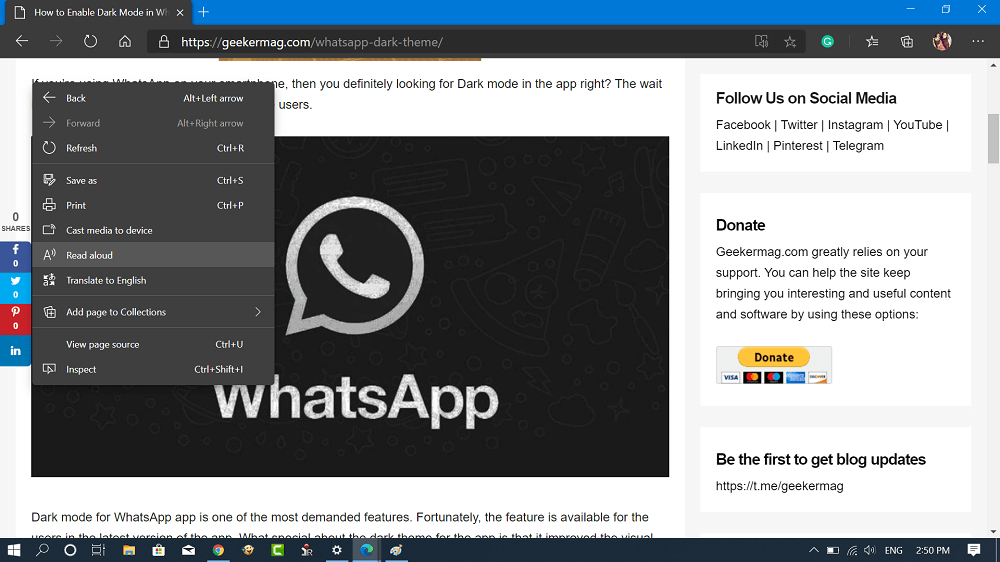
Task: Switch to Microsoft Edge taskbar icon
Action: [367, 550]
